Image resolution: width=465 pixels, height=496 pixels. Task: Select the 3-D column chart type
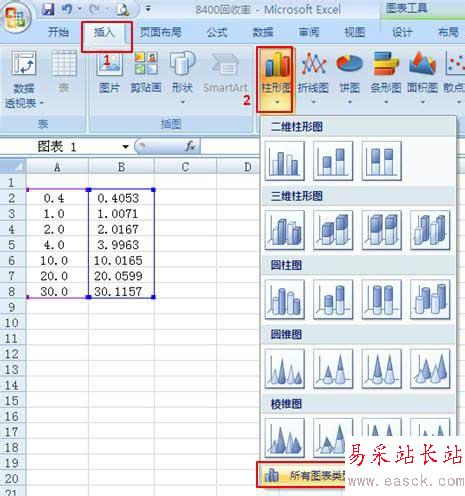tap(430, 230)
